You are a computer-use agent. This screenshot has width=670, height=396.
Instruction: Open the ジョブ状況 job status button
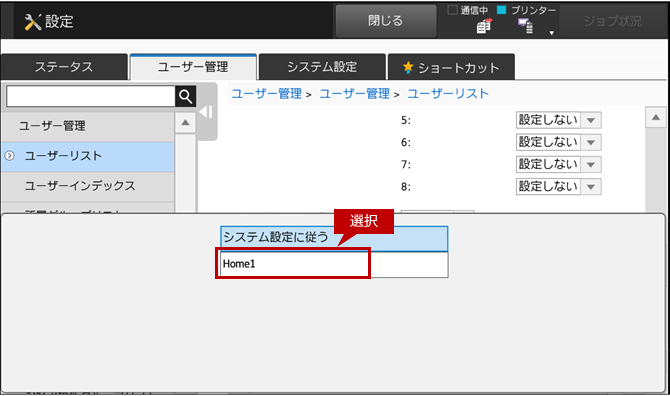613,21
